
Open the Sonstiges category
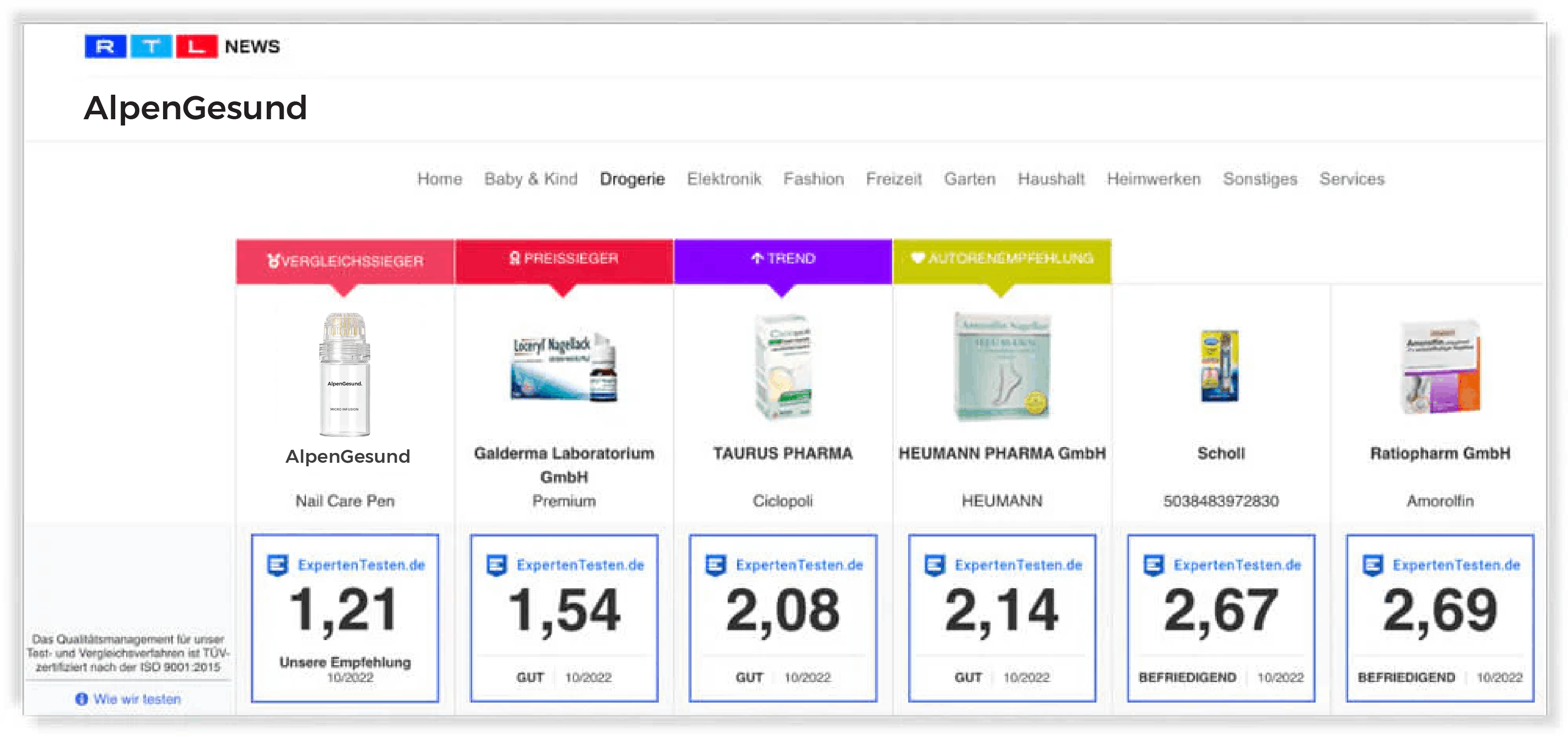[1260, 179]
